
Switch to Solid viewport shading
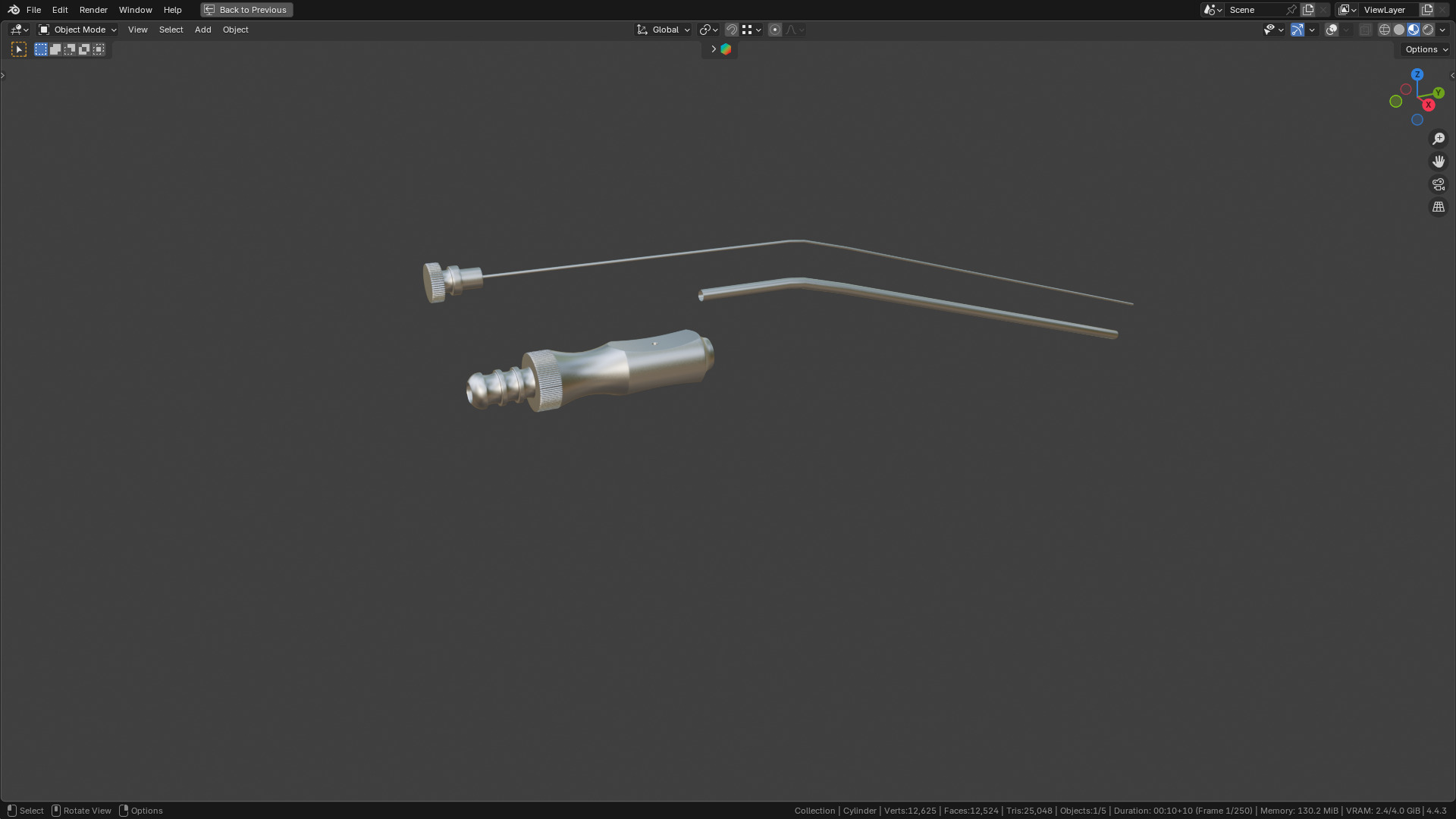tap(1399, 30)
